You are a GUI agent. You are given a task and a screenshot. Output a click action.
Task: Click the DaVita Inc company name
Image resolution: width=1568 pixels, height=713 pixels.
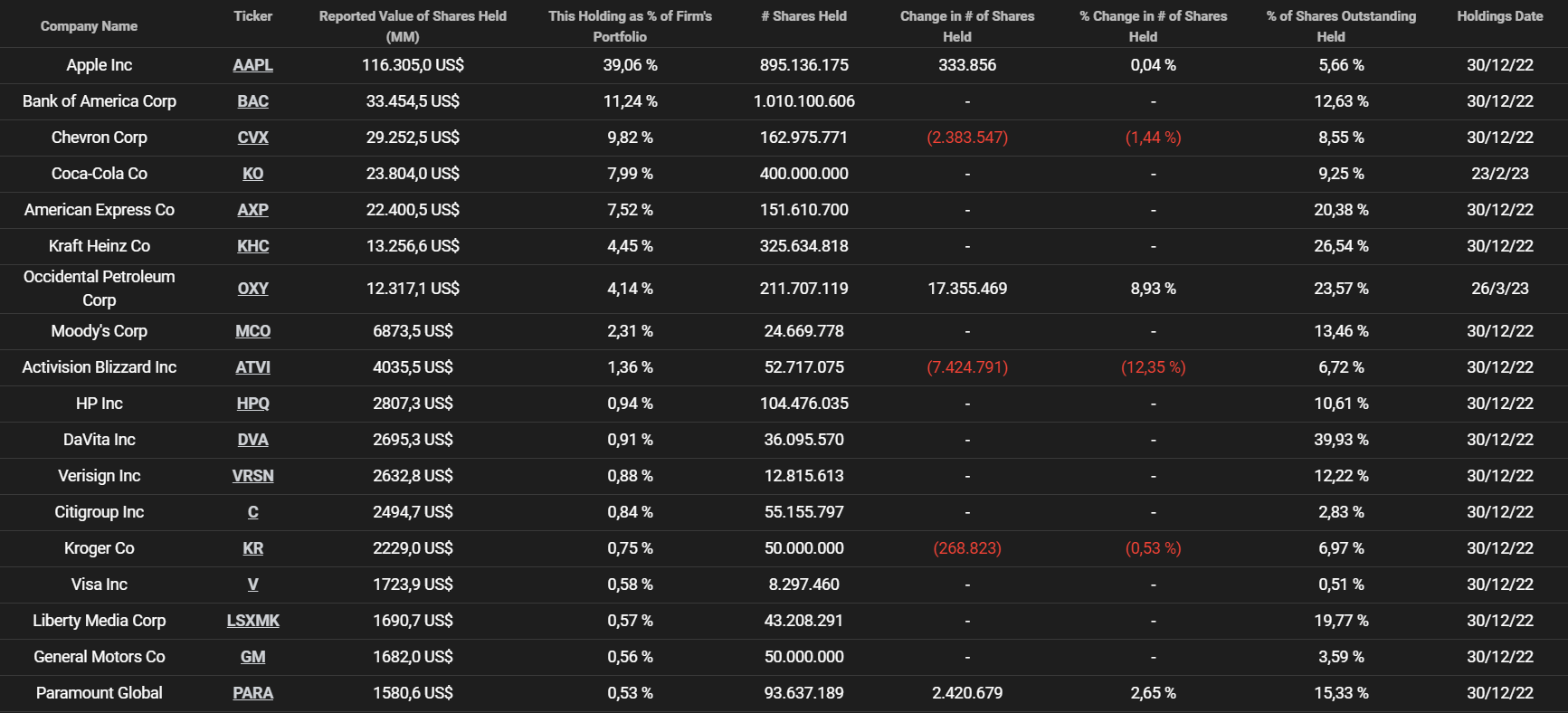tap(100, 440)
